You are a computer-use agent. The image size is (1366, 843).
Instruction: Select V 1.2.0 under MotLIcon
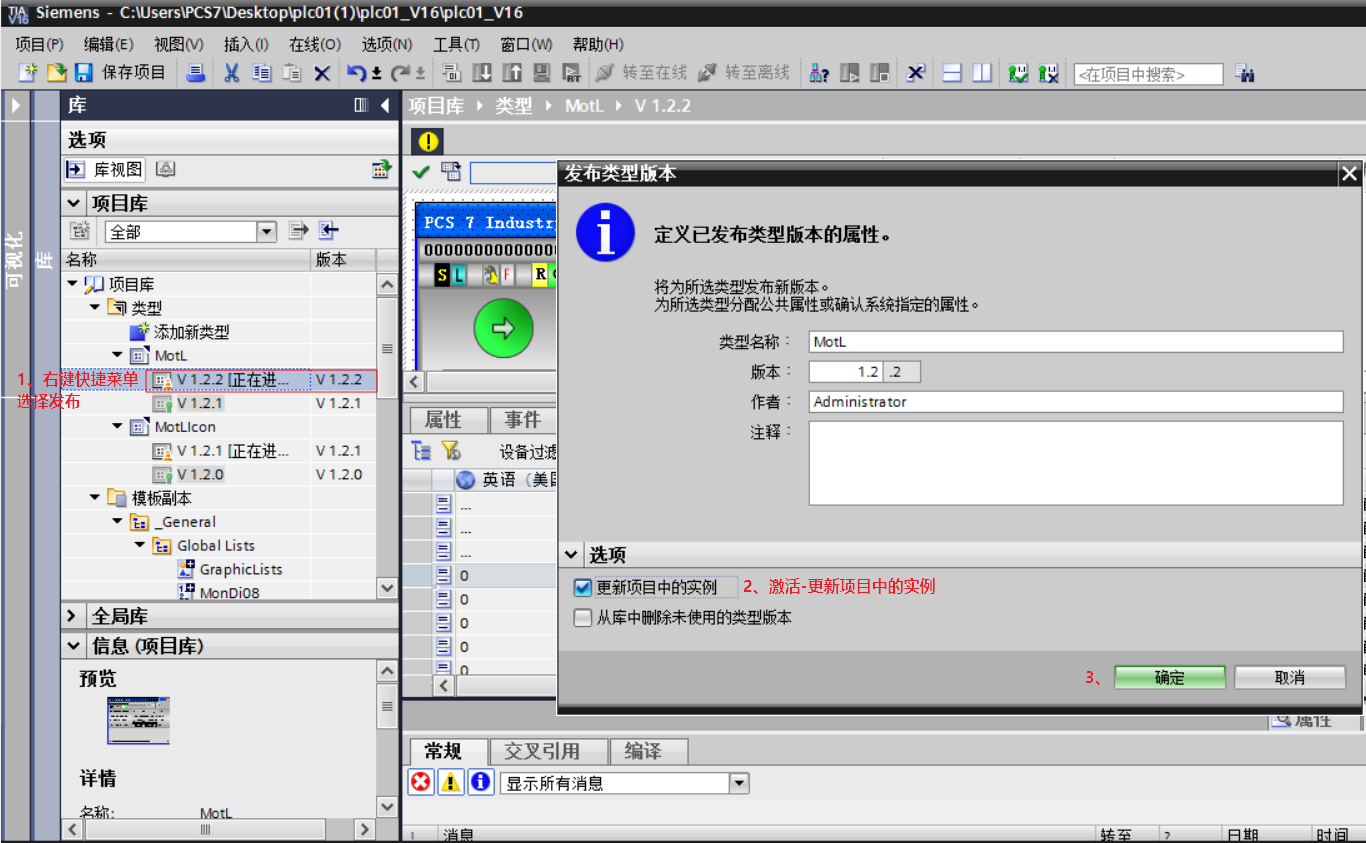pyautogui.click(x=200, y=474)
